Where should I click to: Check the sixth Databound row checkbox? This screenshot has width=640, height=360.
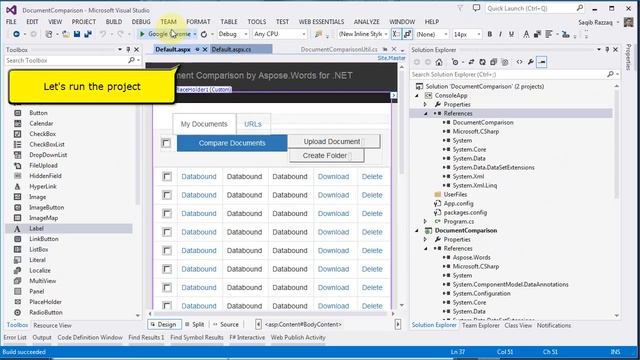(x=167, y=269)
